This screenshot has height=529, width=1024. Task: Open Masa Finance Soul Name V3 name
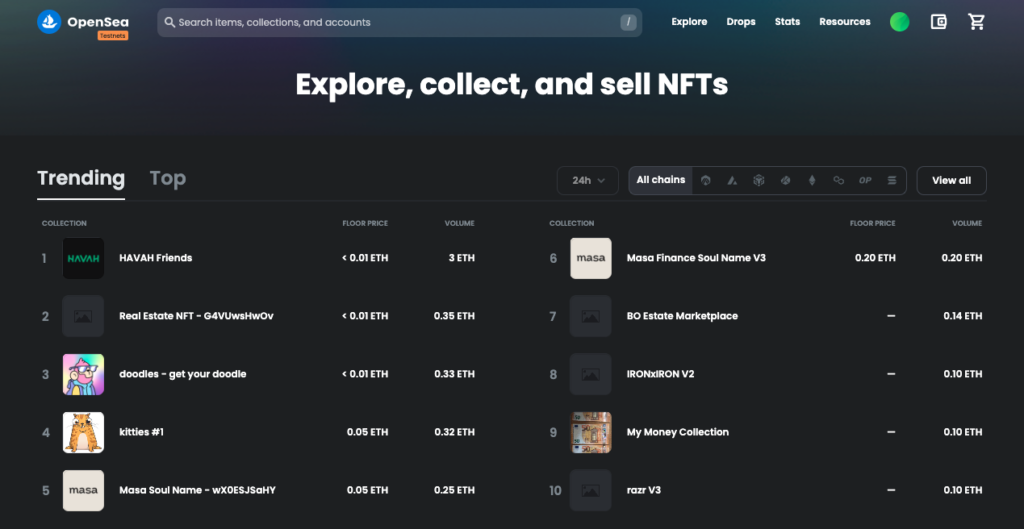[x=696, y=258]
